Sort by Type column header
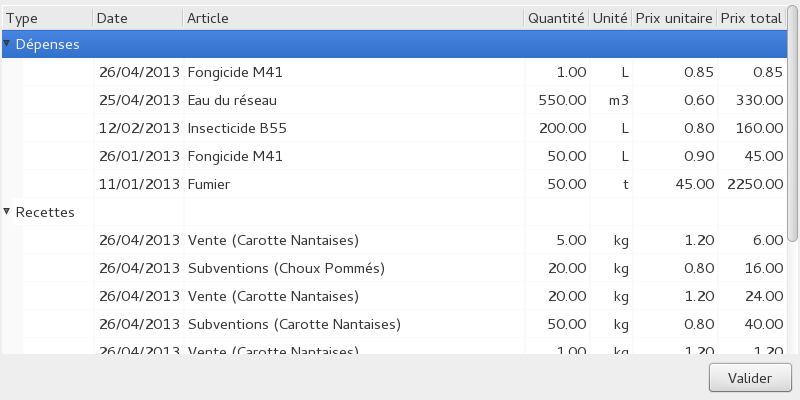The width and height of the screenshot is (800, 400). point(47,18)
